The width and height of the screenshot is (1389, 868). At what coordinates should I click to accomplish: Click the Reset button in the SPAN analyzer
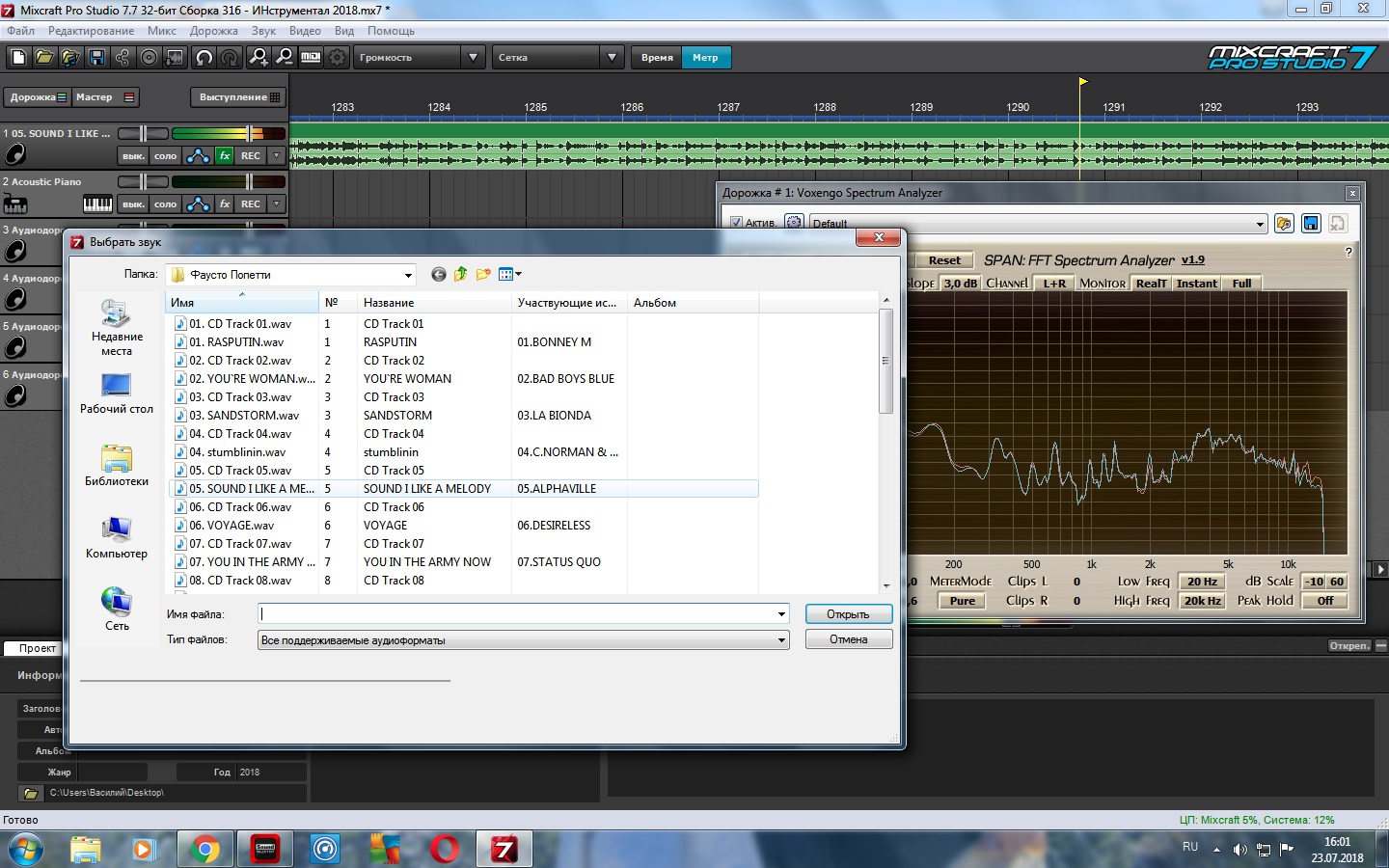(x=944, y=260)
